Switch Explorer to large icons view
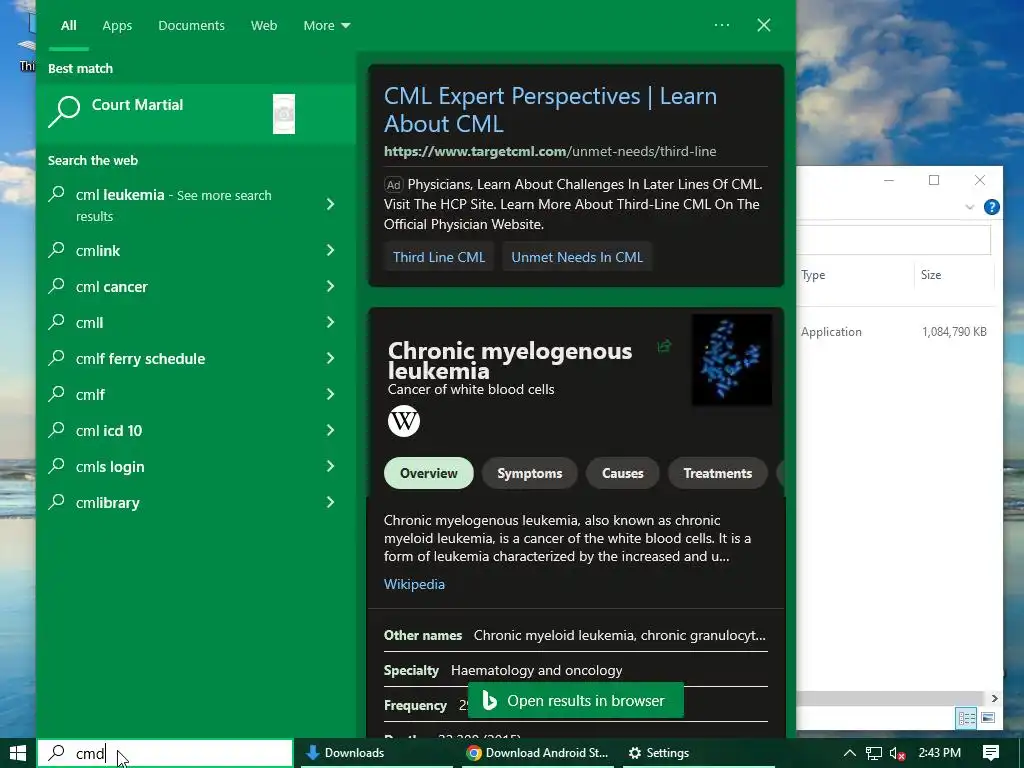The height and width of the screenshot is (768, 1024). point(988,718)
